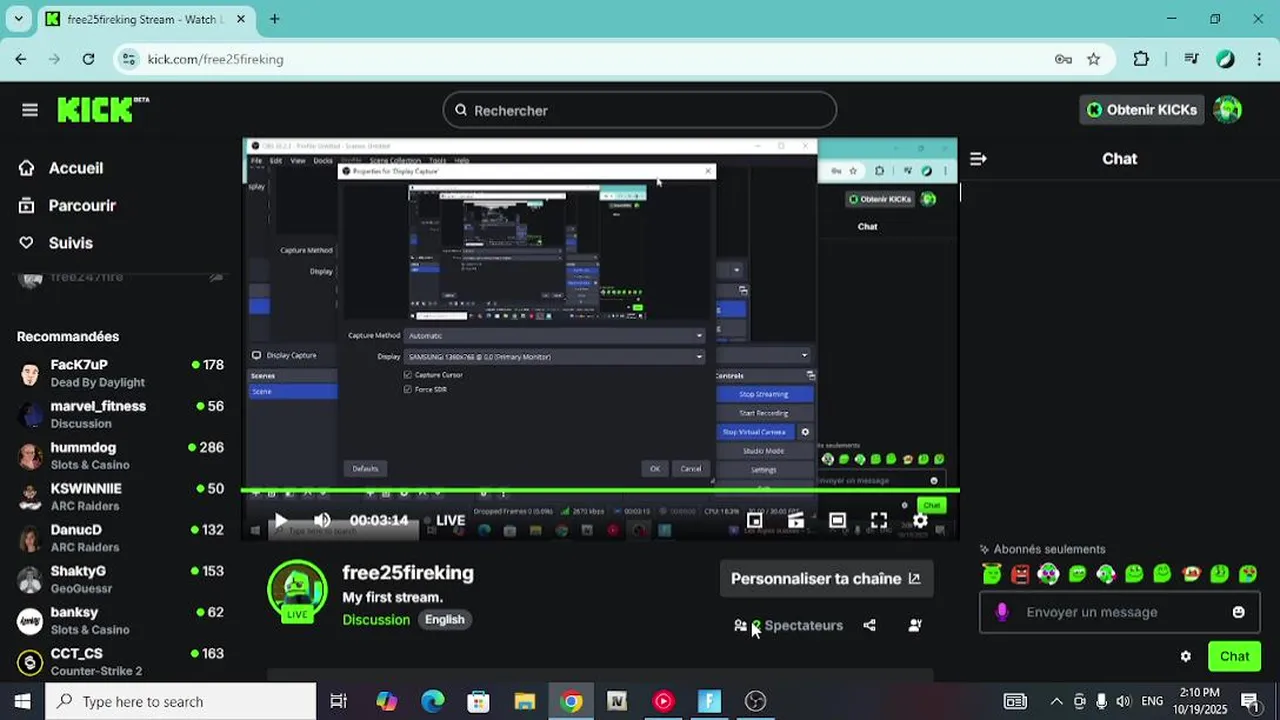Toggle theater mode in the player
Screen dimensions: 1280x720
tap(837, 520)
